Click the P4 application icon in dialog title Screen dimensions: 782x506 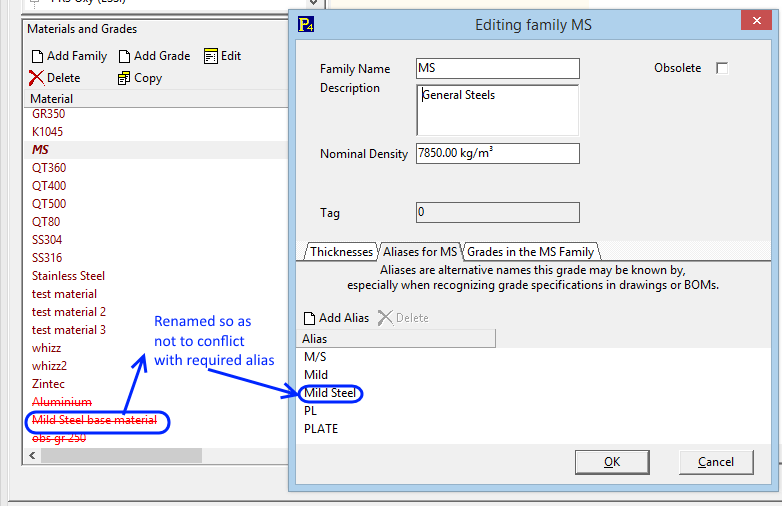point(306,24)
